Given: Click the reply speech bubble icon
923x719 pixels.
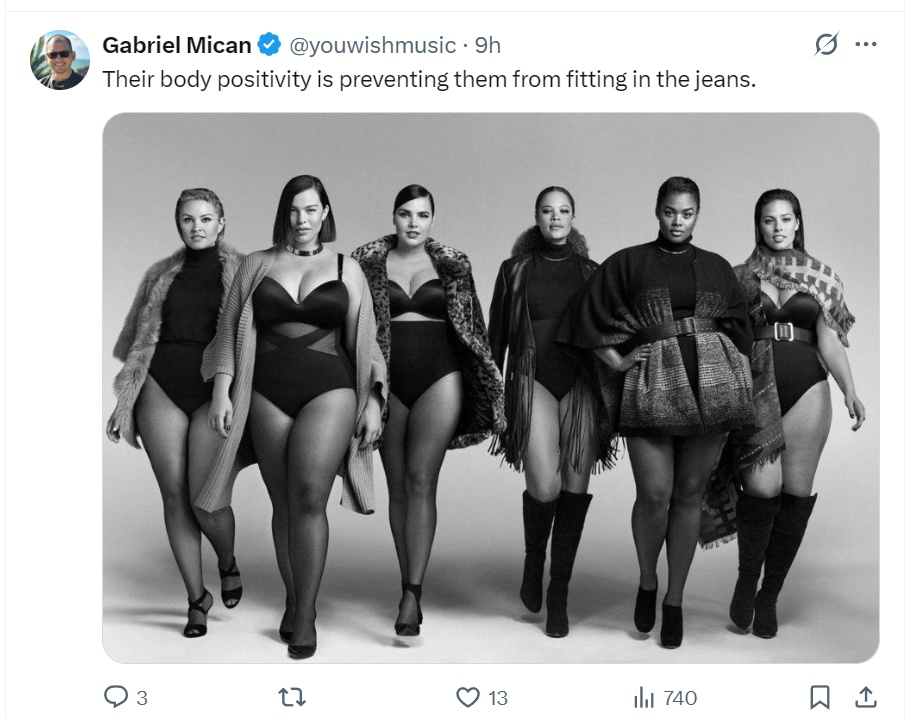Looking at the screenshot, I should [115, 697].
